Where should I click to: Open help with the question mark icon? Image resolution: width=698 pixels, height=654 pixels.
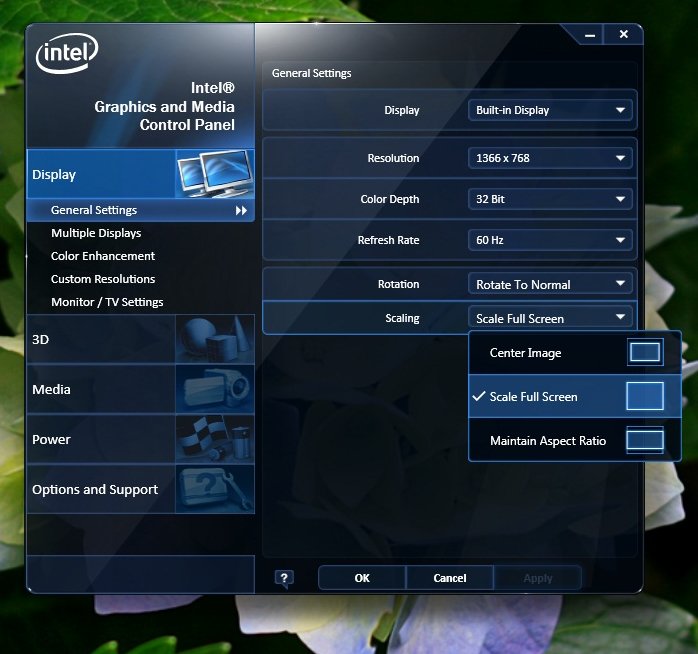coord(284,578)
